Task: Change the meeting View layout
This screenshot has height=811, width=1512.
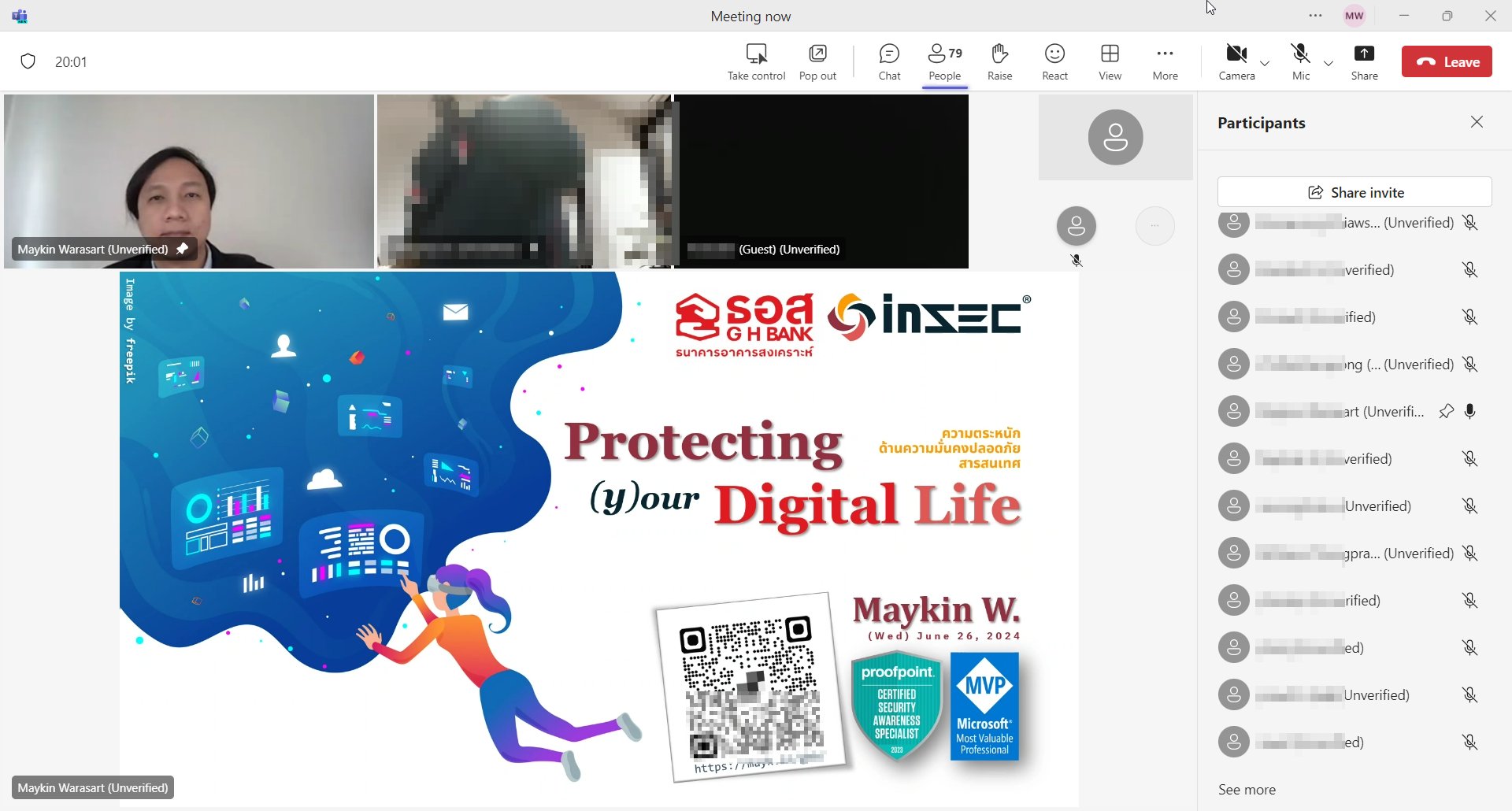Action: click(1110, 61)
